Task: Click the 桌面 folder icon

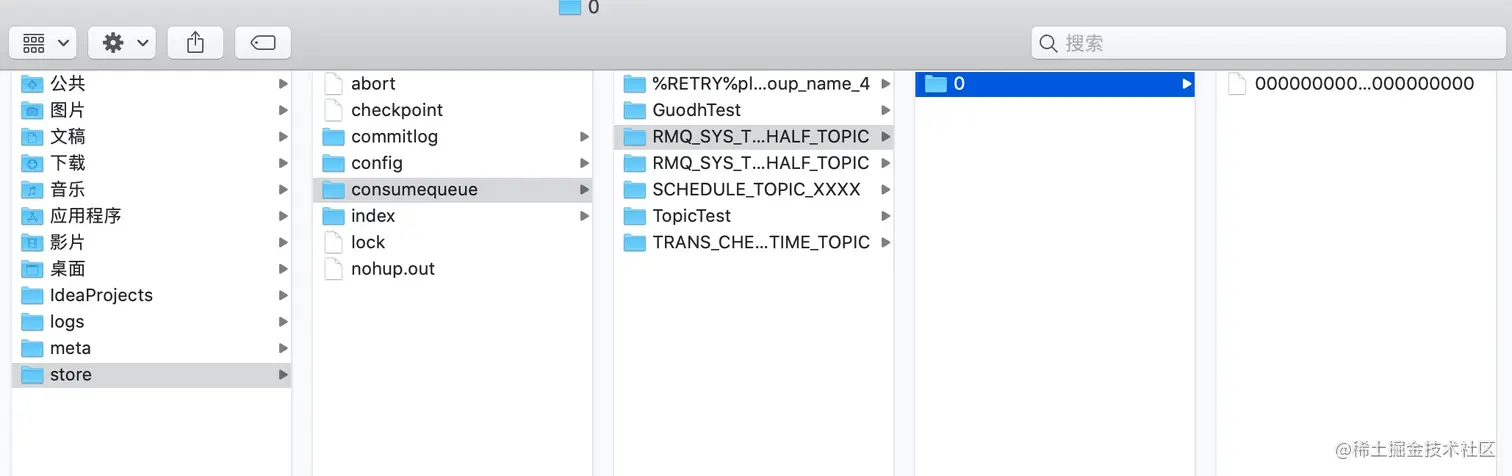Action: pos(33,269)
